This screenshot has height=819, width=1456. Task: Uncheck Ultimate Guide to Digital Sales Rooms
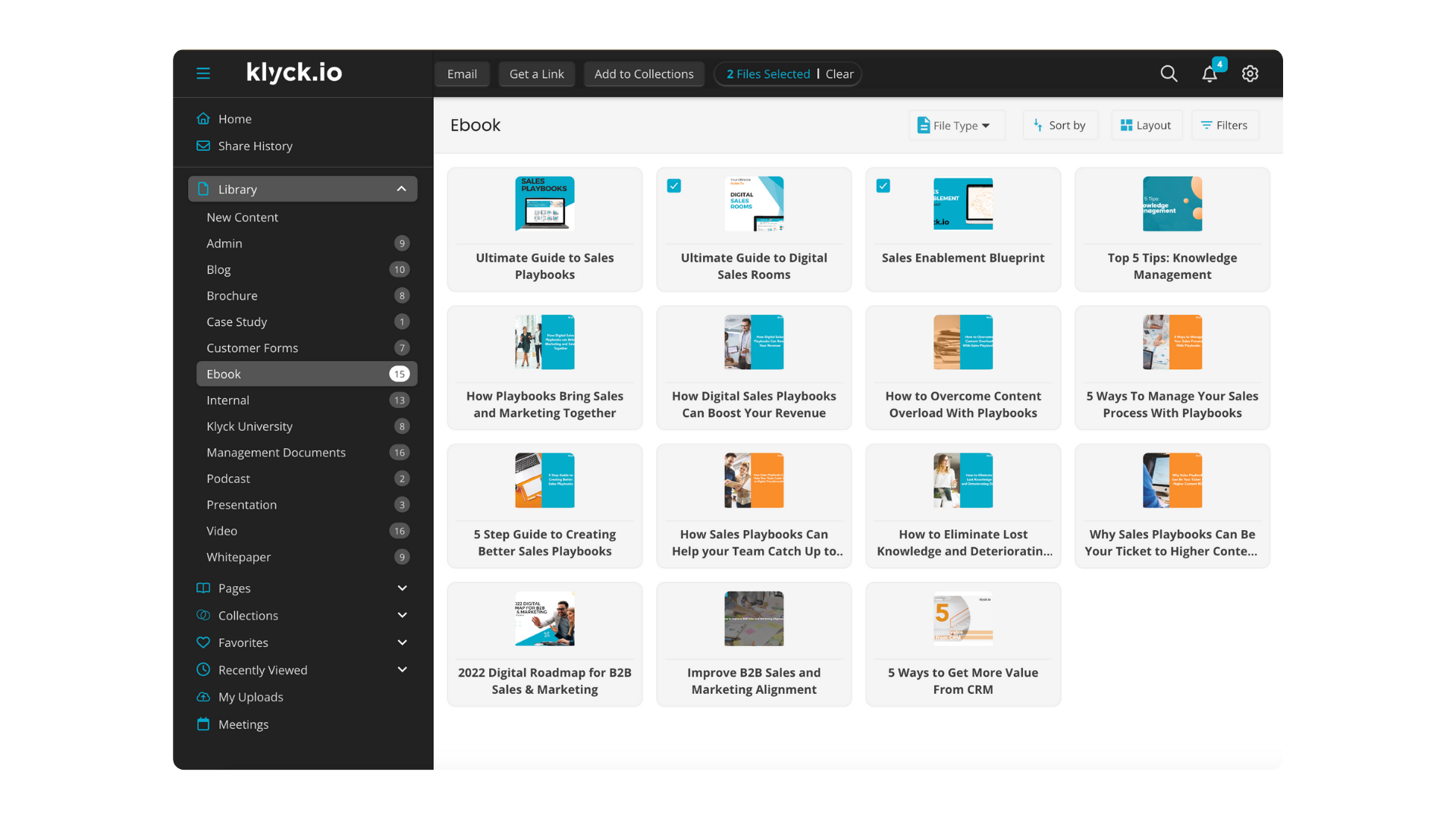point(673,186)
